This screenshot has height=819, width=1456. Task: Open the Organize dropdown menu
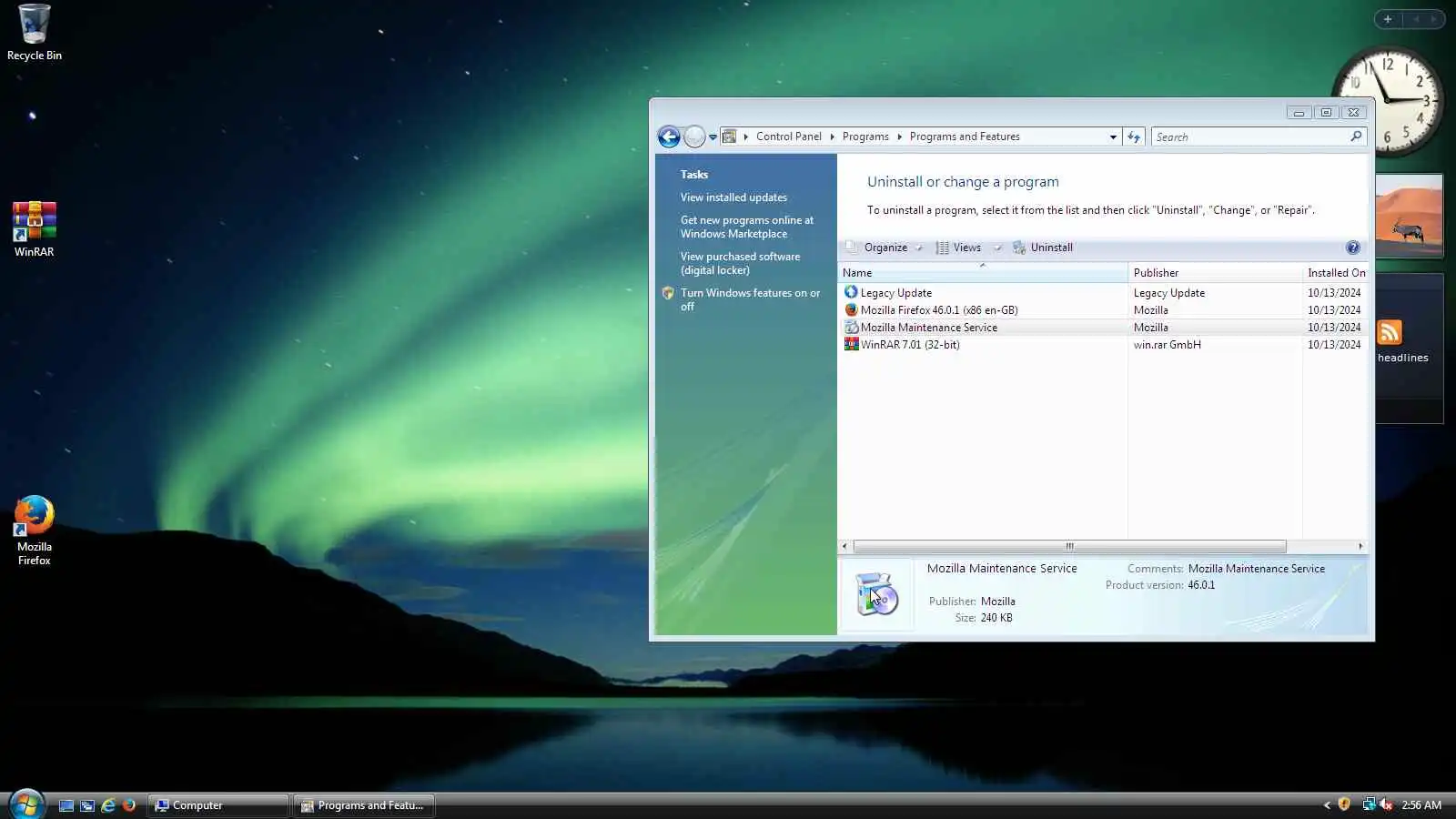click(x=885, y=248)
